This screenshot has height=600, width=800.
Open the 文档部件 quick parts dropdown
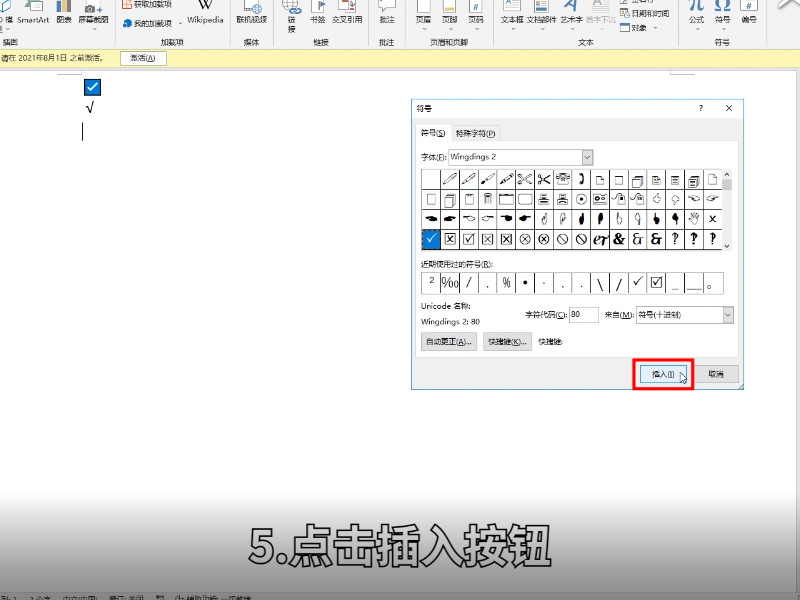point(541,29)
